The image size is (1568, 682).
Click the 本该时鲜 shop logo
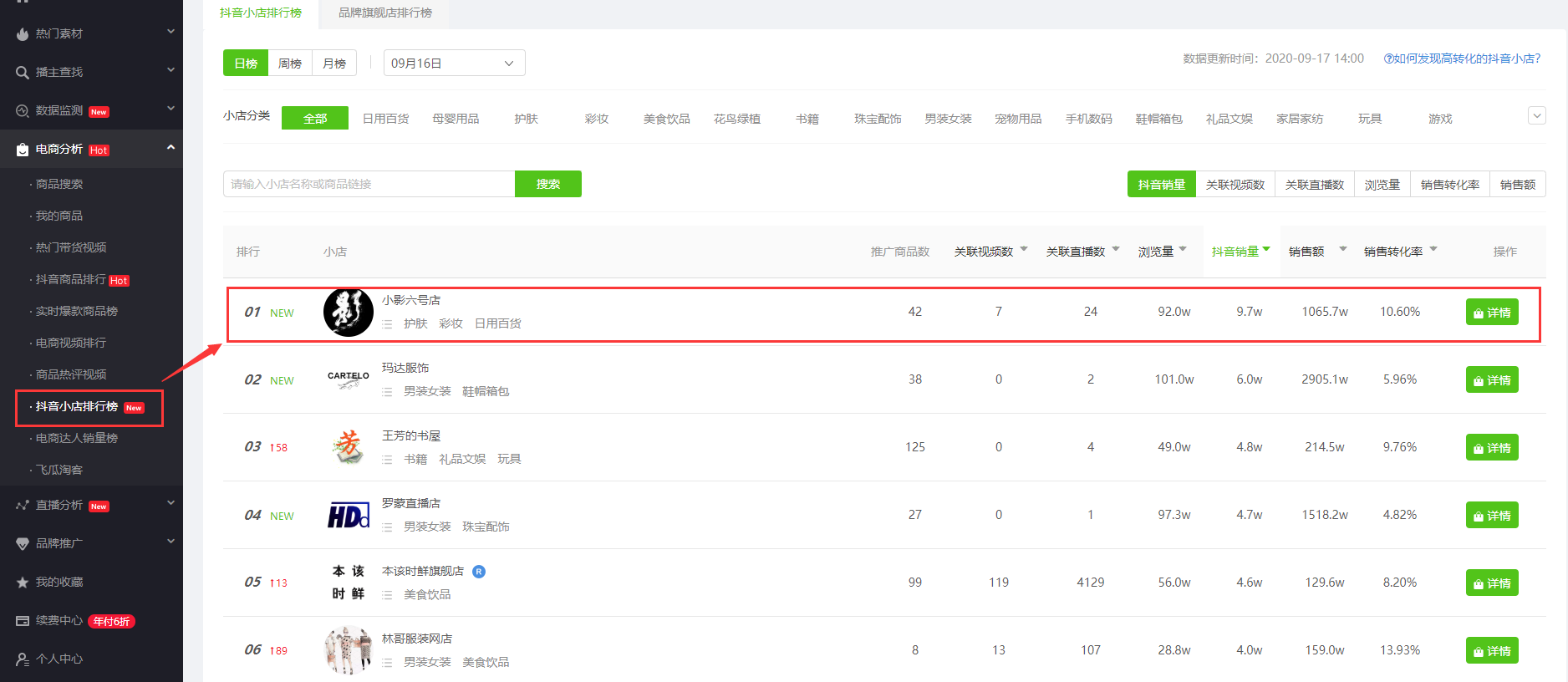click(x=349, y=583)
